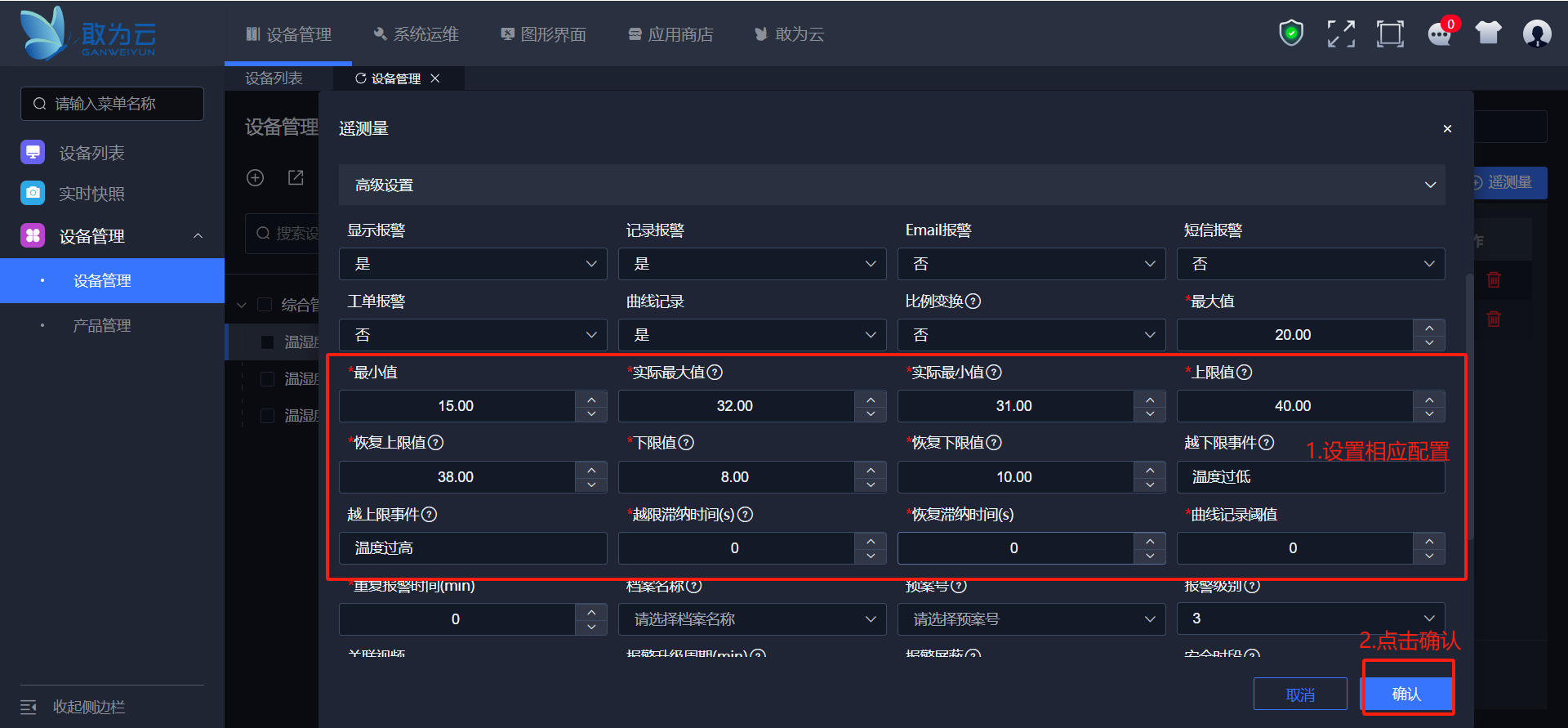The image size is (1568, 728).
Task: Increase 最大值 with the up stepper arrow
Action: pos(1429,328)
